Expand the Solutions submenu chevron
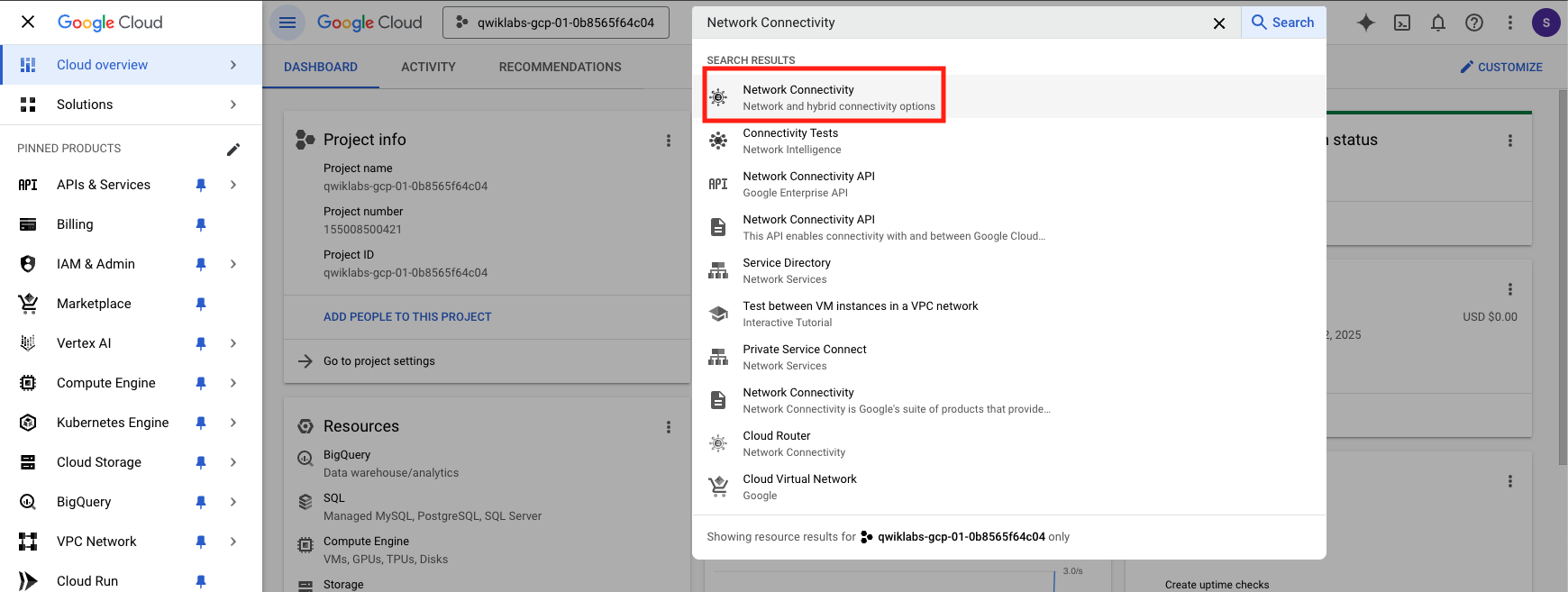The image size is (1568, 592). 233,105
